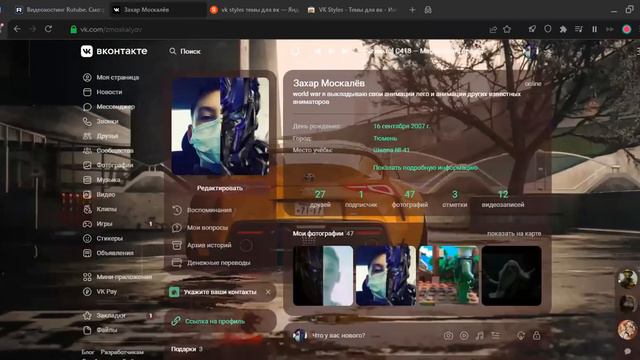
Task: Click the Стикеры smiley icon
Action: (87, 238)
